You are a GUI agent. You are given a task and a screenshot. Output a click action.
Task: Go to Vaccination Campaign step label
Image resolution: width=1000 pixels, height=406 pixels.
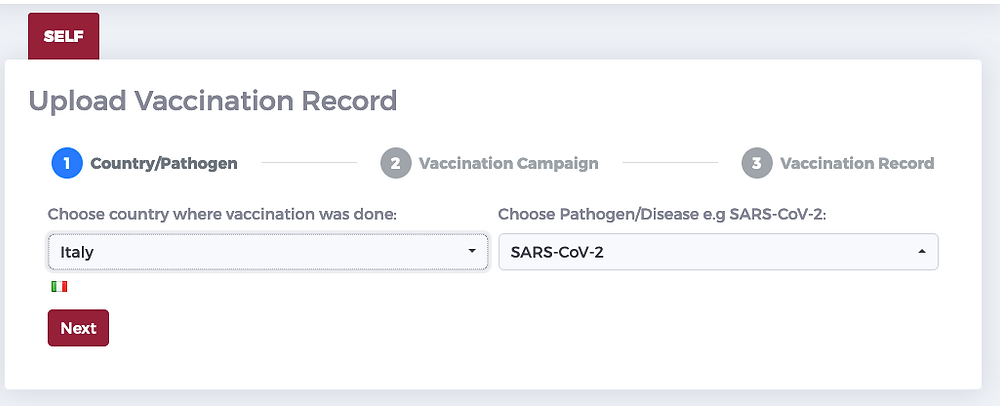point(508,163)
